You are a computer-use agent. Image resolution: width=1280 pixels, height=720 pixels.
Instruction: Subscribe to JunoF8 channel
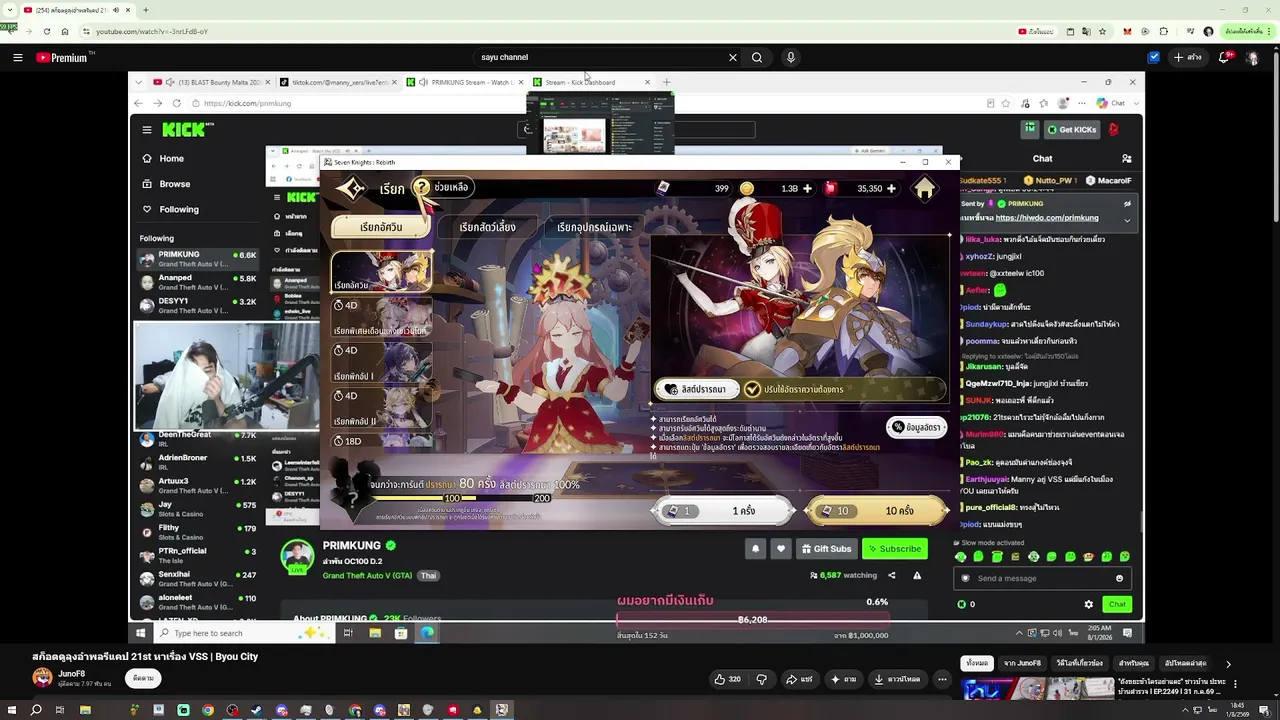pos(143,678)
